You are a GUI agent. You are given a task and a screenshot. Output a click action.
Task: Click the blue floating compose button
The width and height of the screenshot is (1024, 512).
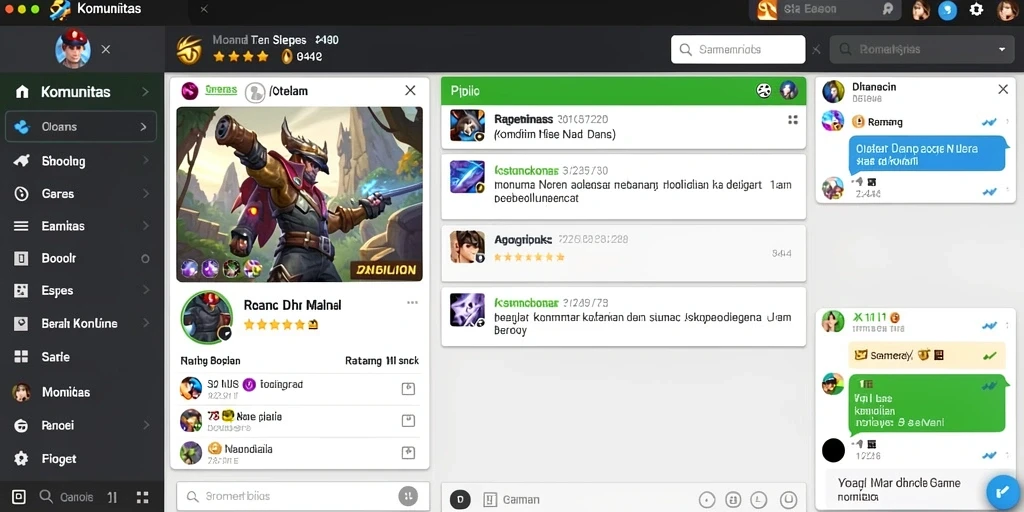(x=1002, y=492)
